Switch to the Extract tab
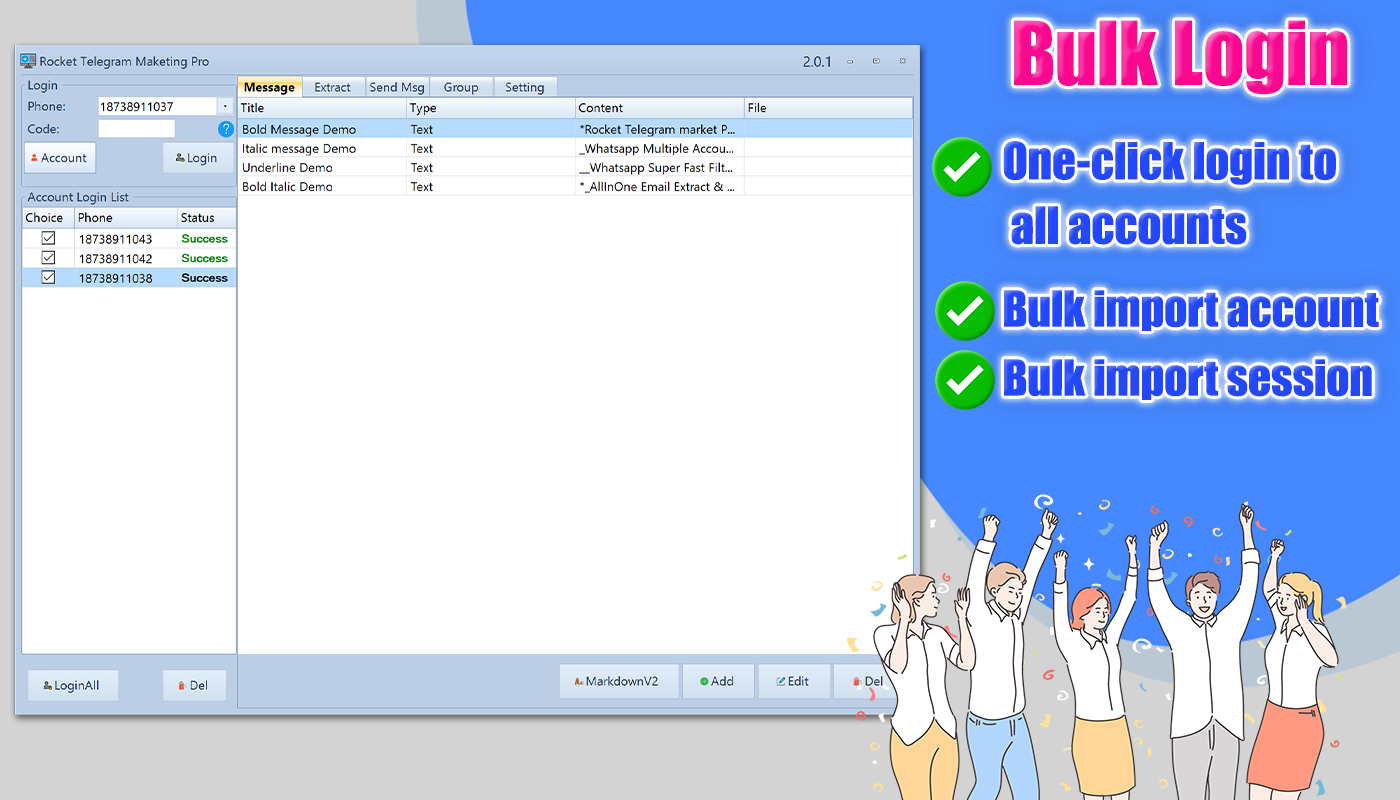Screen dimensions: 1400x800 [333, 87]
